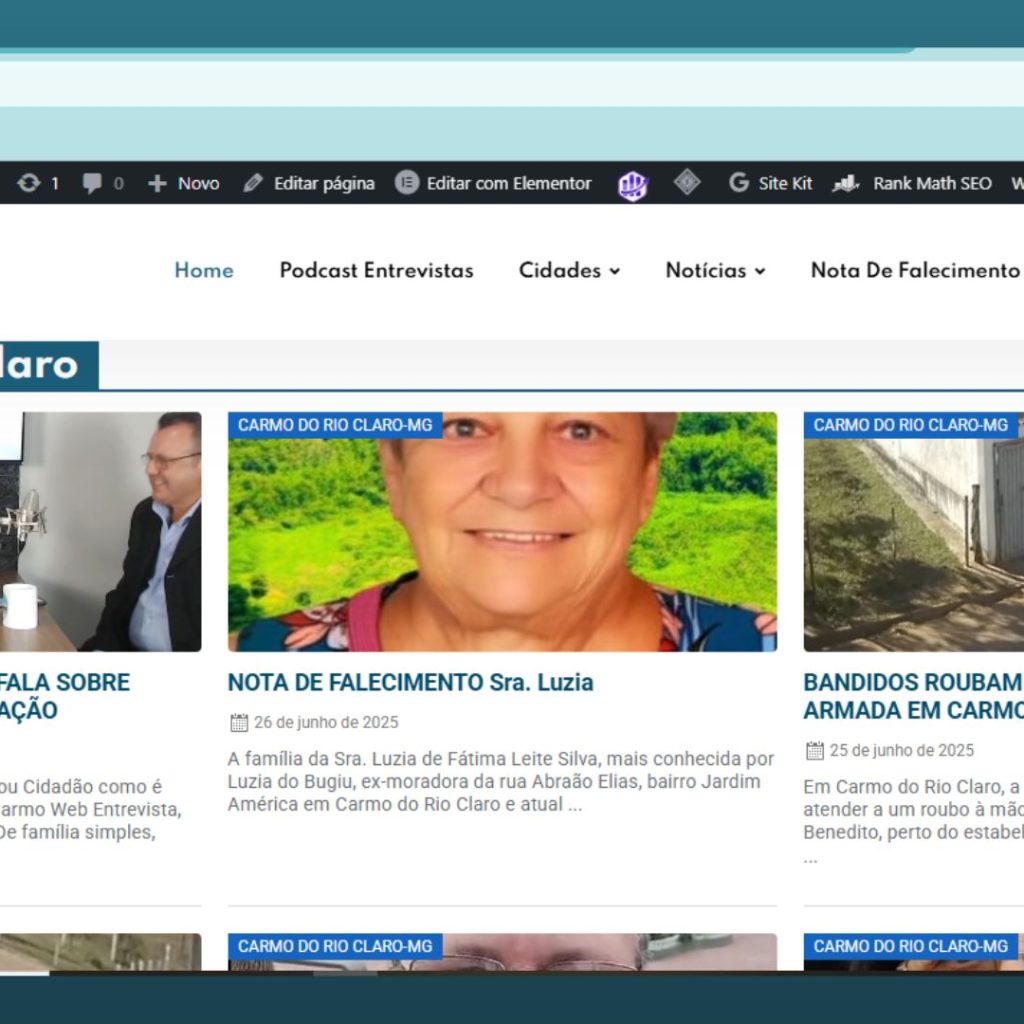This screenshot has height=1024, width=1024.
Task: Click the updates refresh icon in admin bar
Action: pyautogui.click(x=29, y=183)
